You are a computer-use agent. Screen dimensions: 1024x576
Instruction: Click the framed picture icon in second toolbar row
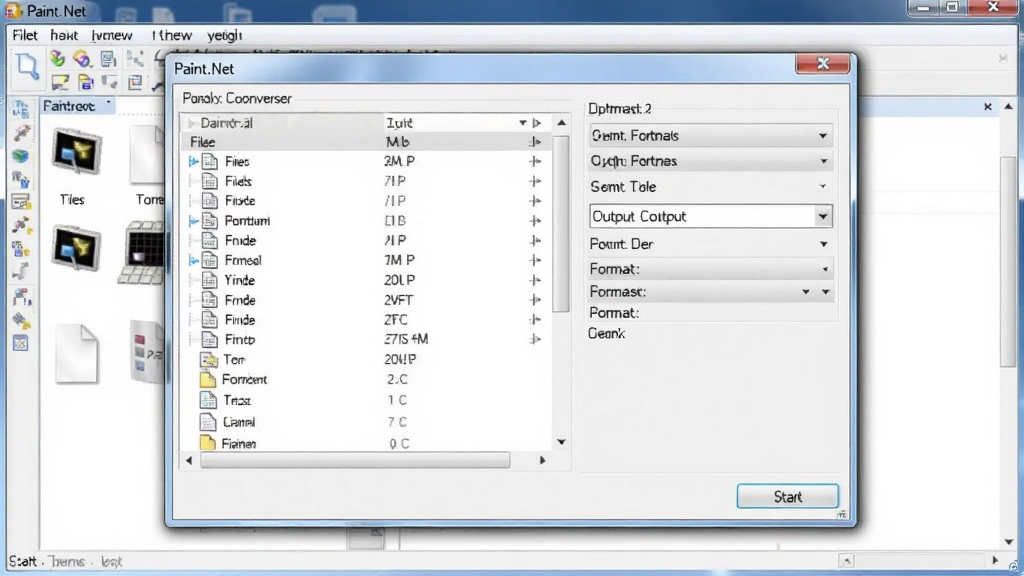click(x=135, y=82)
